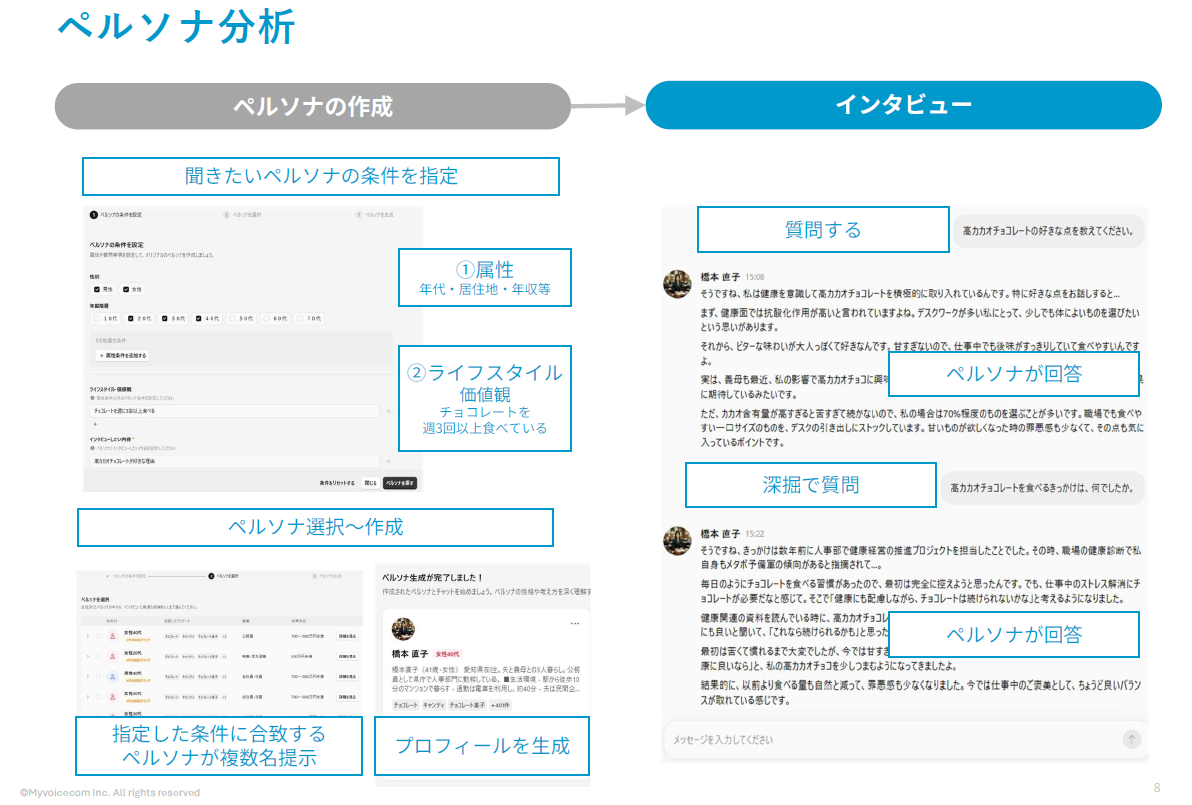Select the 女性20代 row checkbox
Screen dimensions: 1192x805
coord(99,657)
